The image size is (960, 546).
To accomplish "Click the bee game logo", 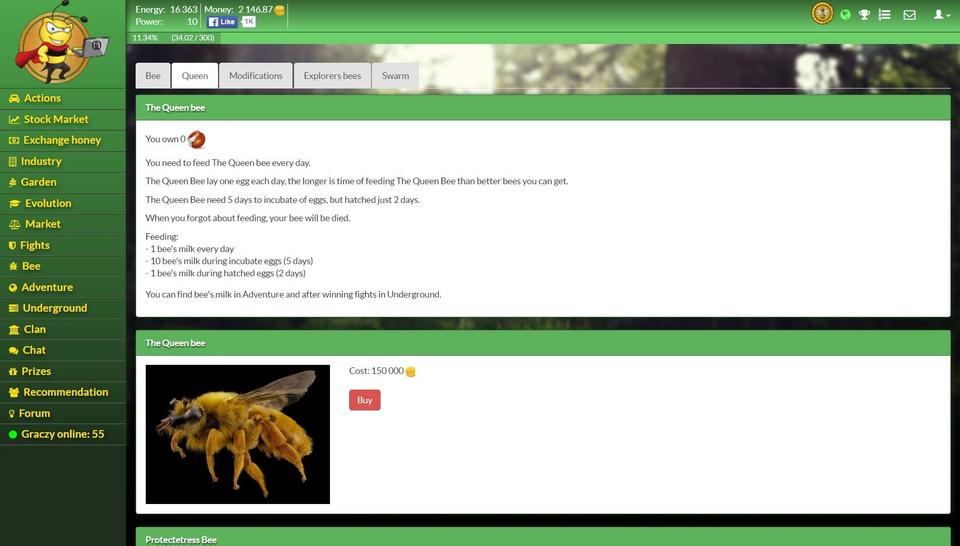I will (63, 44).
